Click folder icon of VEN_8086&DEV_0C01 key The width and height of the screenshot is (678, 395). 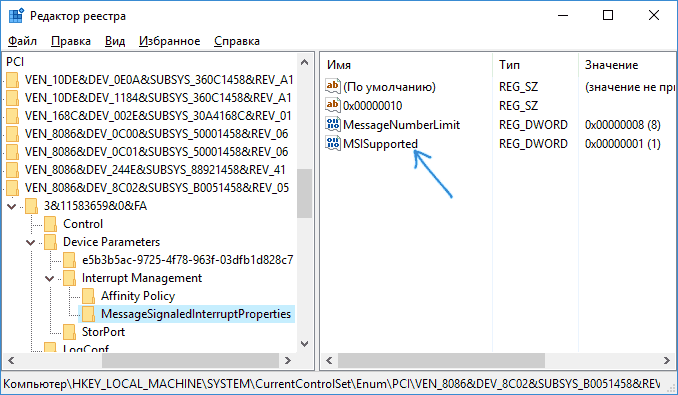coord(12,152)
